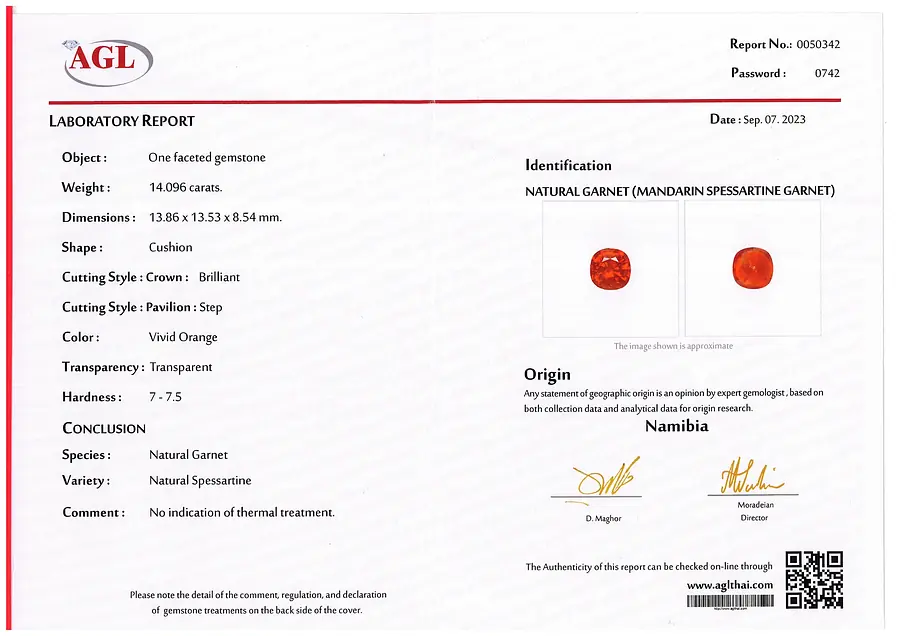Click the Password value 0742
The width and height of the screenshot is (900, 636).
coord(827,73)
